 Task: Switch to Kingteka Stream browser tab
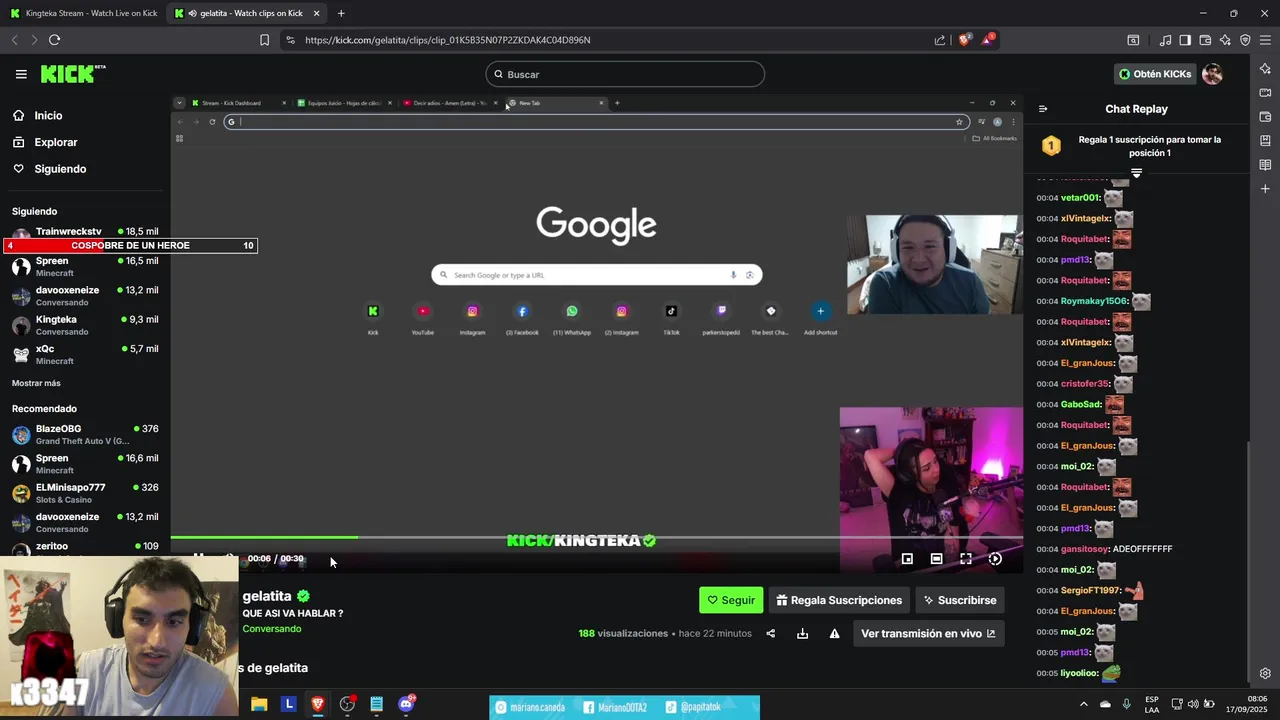[x=83, y=13]
